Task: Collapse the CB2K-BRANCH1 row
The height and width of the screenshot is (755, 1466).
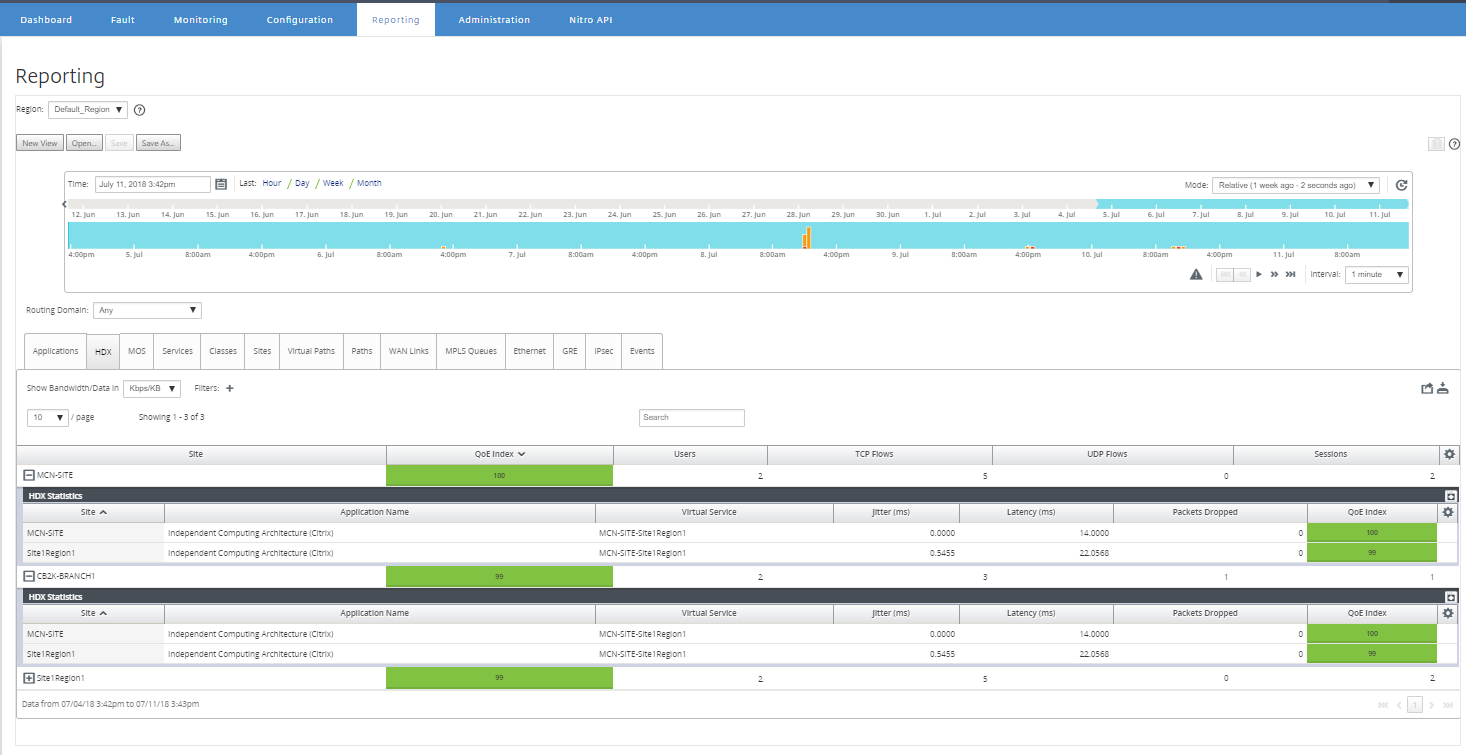Action: point(28,576)
